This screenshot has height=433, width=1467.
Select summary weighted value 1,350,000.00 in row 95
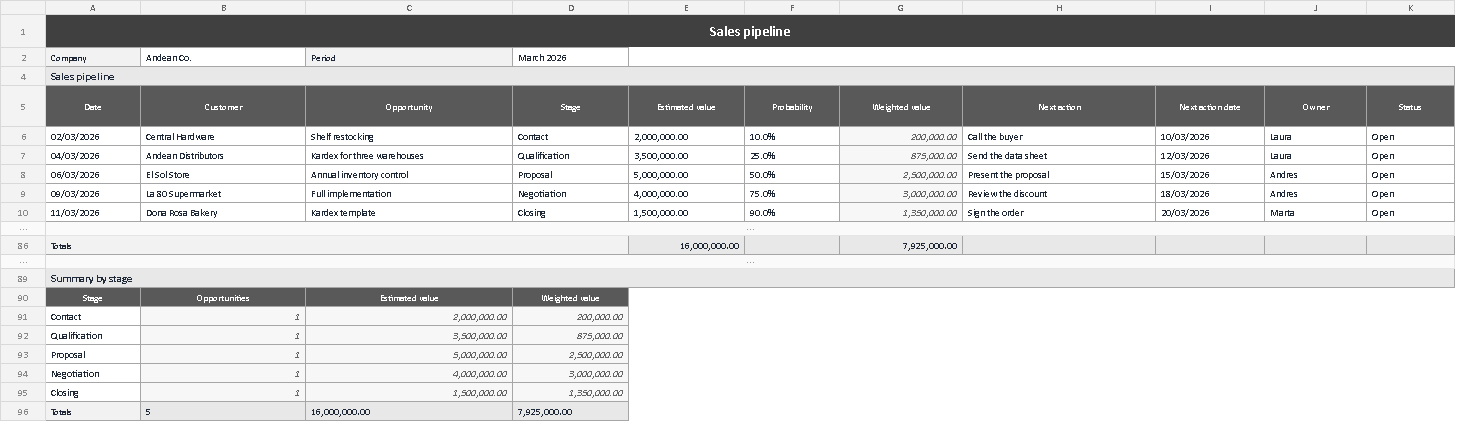[571, 393]
